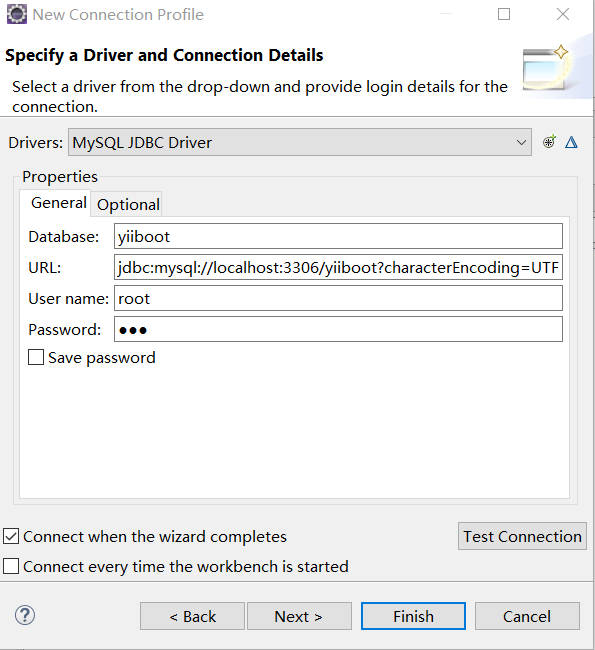Focus the URL text field
The width and height of the screenshot is (595, 650).
338,267
